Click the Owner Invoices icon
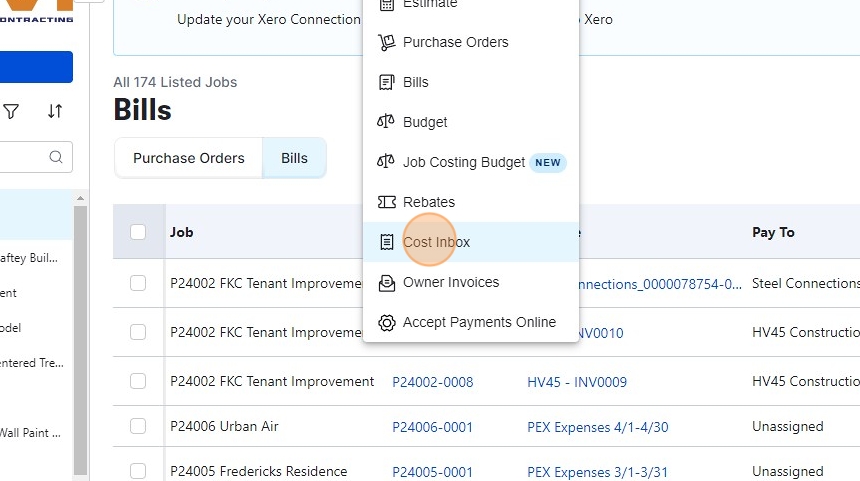The image size is (860, 481). click(x=386, y=282)
